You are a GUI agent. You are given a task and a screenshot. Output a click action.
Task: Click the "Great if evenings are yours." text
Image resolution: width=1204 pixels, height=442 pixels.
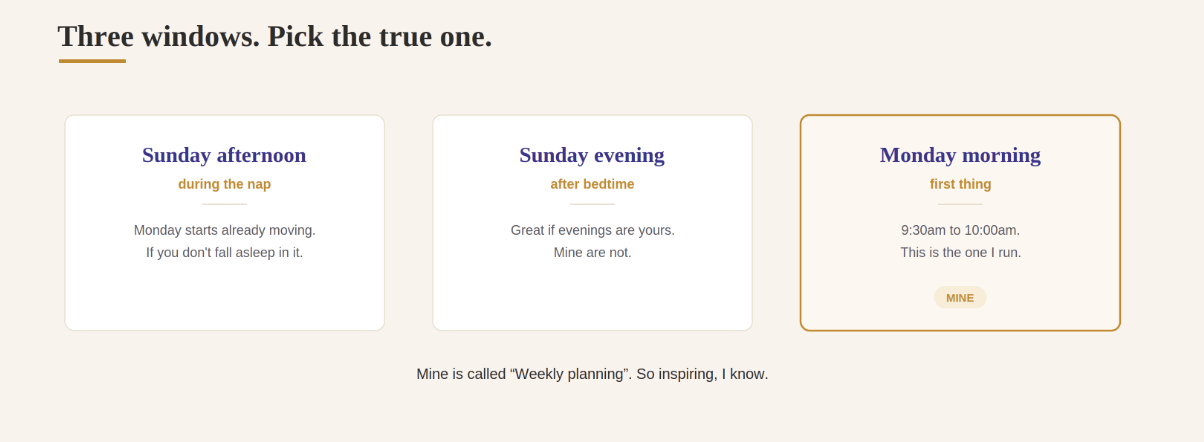pyautogui.click(x=592, y=230)
